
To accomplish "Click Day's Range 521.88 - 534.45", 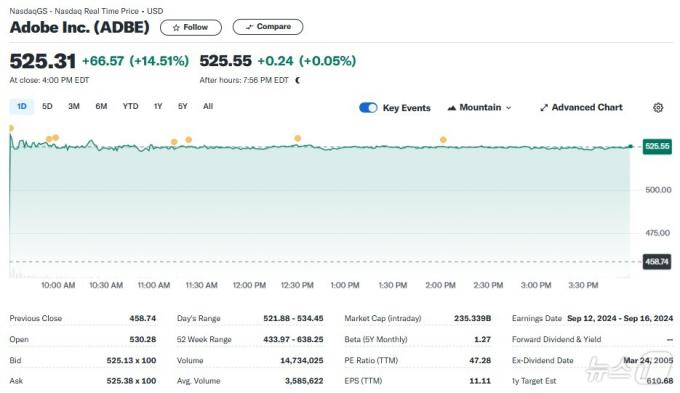I will click(293, 318).
